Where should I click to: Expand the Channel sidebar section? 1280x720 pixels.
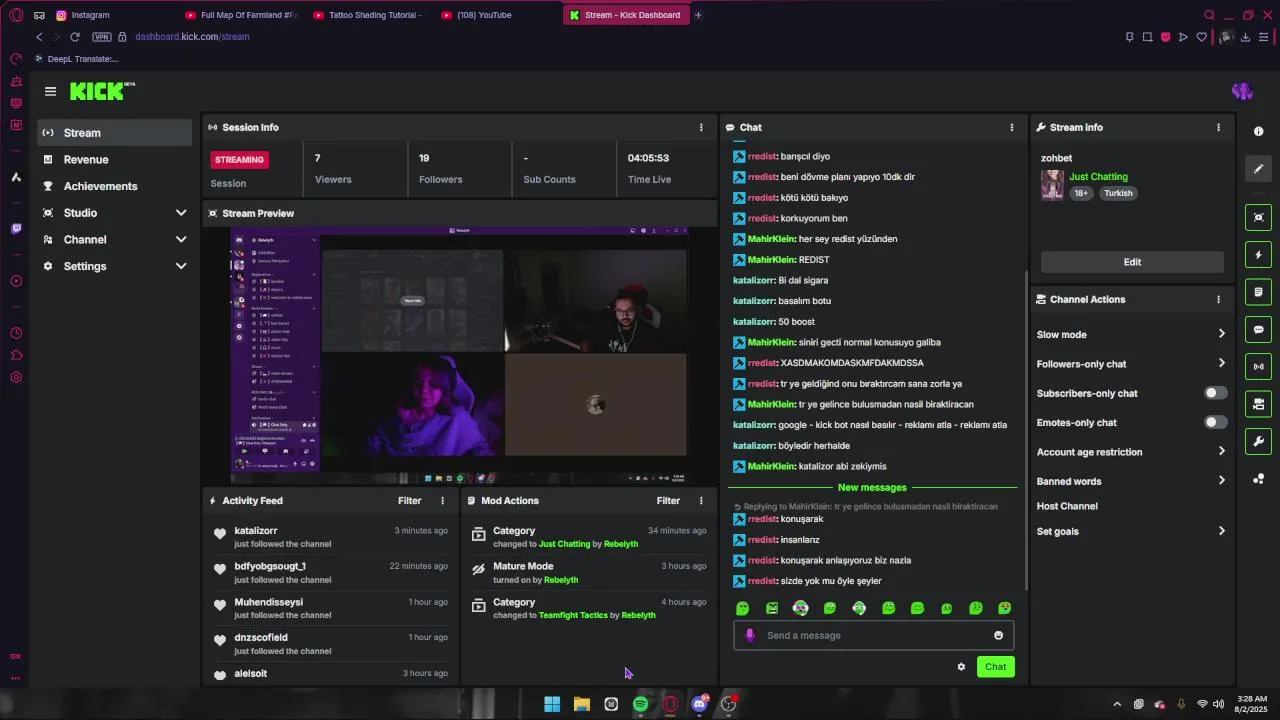[181, 240]
